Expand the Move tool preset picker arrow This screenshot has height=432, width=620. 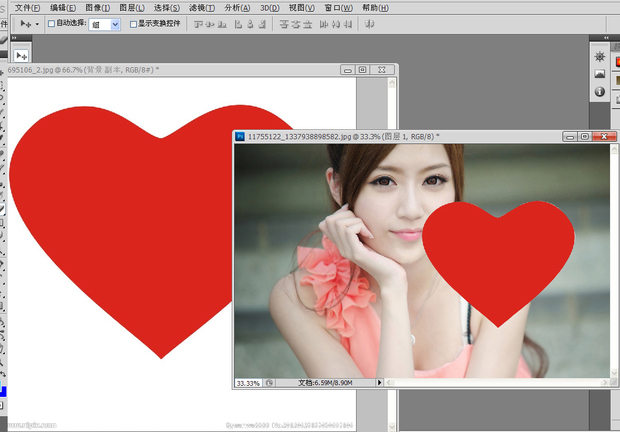[x=37, y=23]
